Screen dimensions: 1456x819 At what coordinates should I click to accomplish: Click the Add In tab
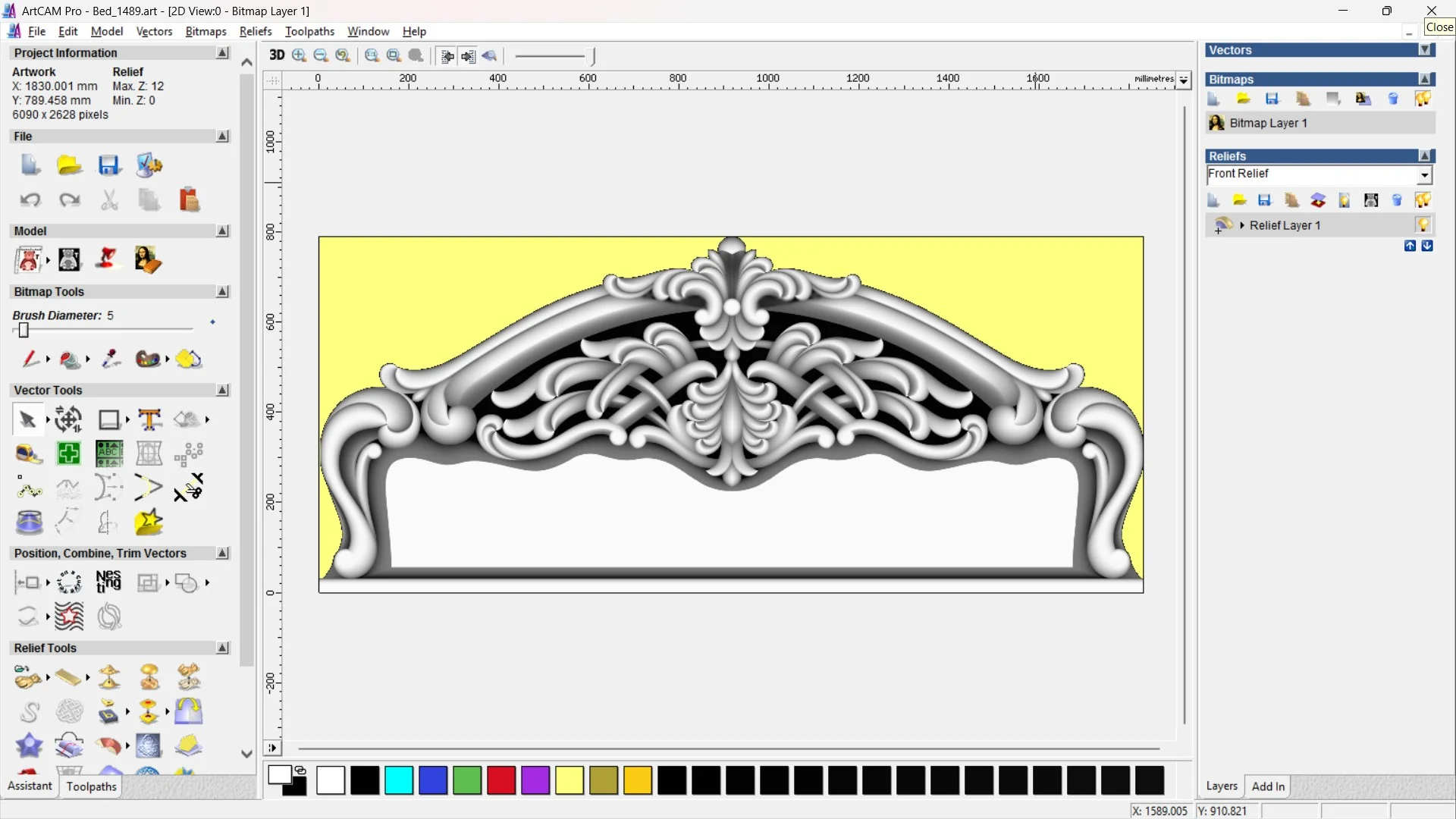[1268, 786]
